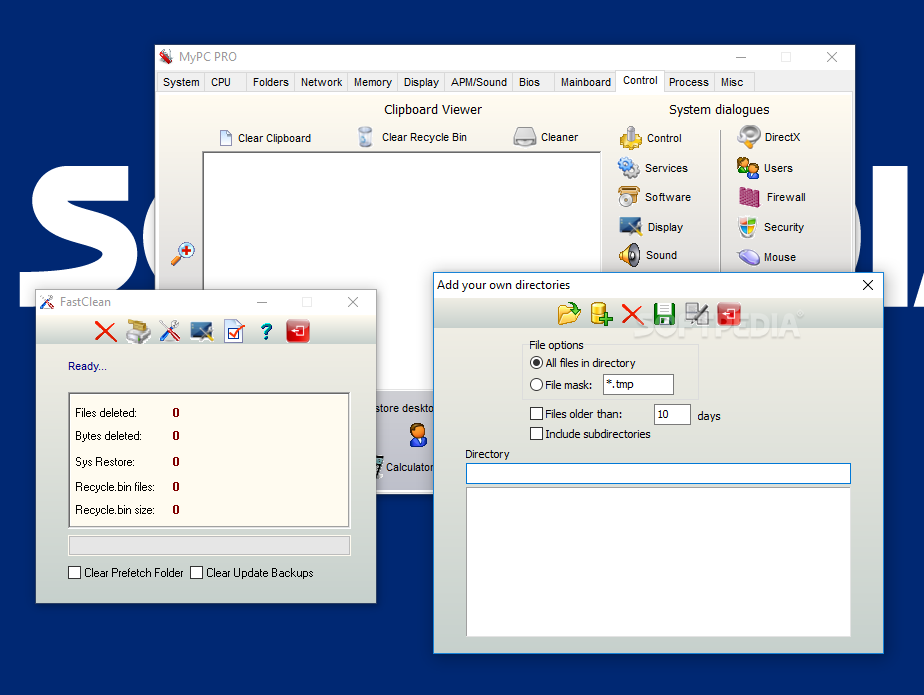Select File mask radio button
Viewport: 924px width, 695px height.
coord(536,384)
